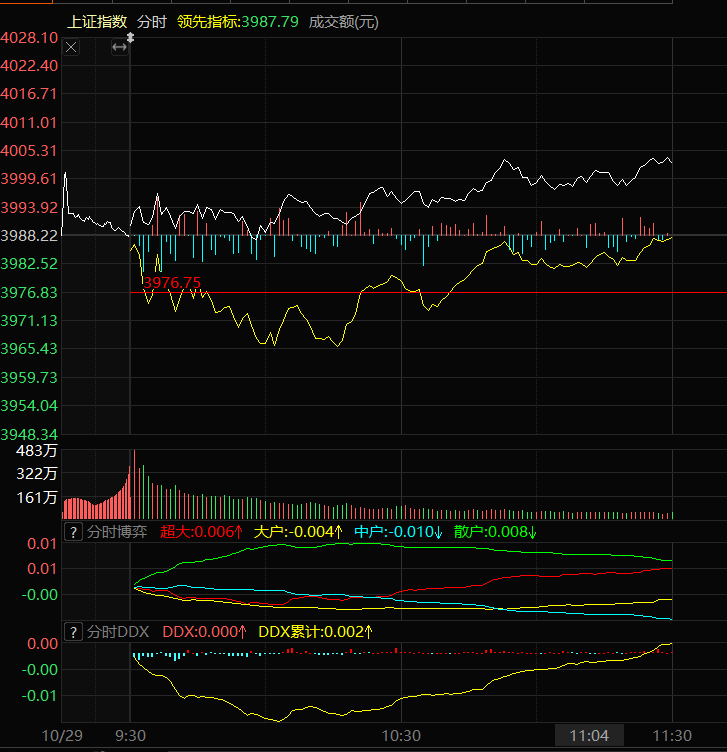Click the 分时博弈 indicator name
The height and width of the screenshot is (752, 727).
click(x=117, y=532)
